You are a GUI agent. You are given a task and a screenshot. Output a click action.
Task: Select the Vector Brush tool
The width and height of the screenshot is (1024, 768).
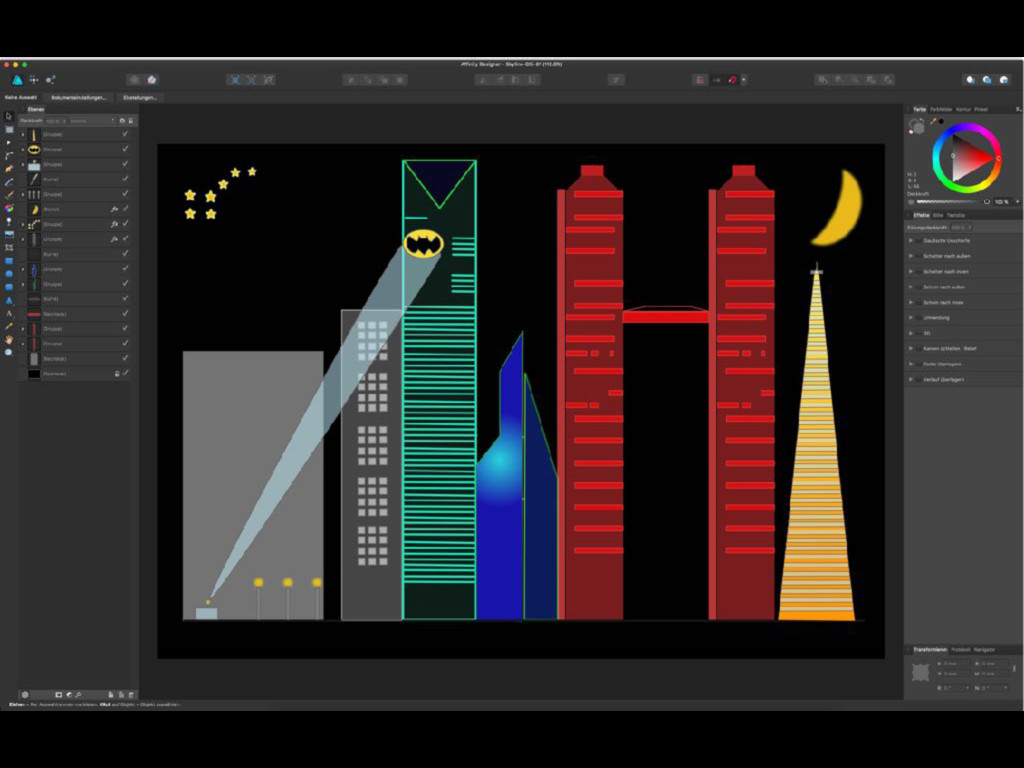8,195
